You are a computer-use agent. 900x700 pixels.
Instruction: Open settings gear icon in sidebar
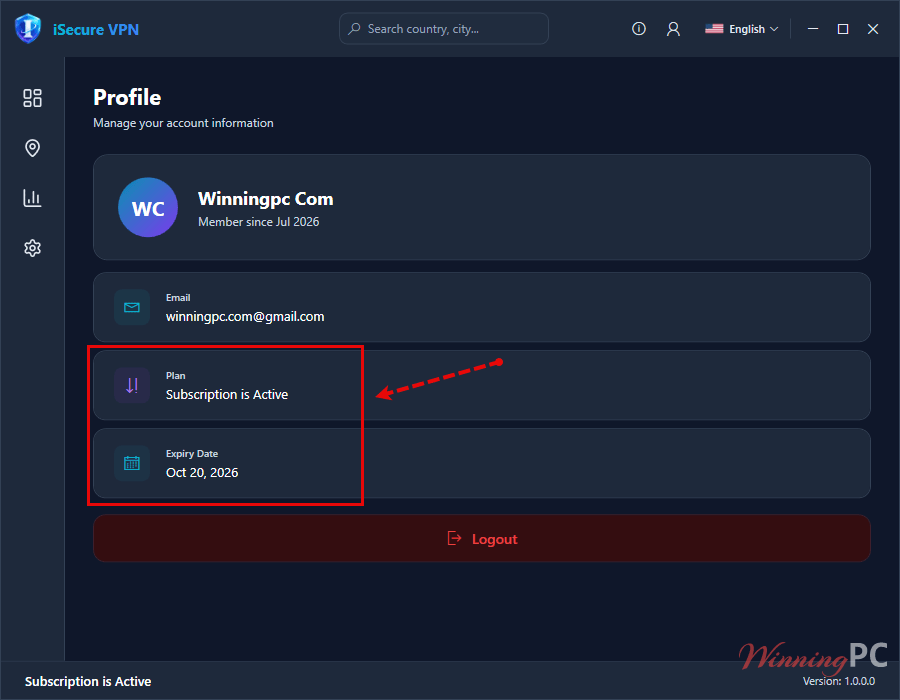(32, 248)
